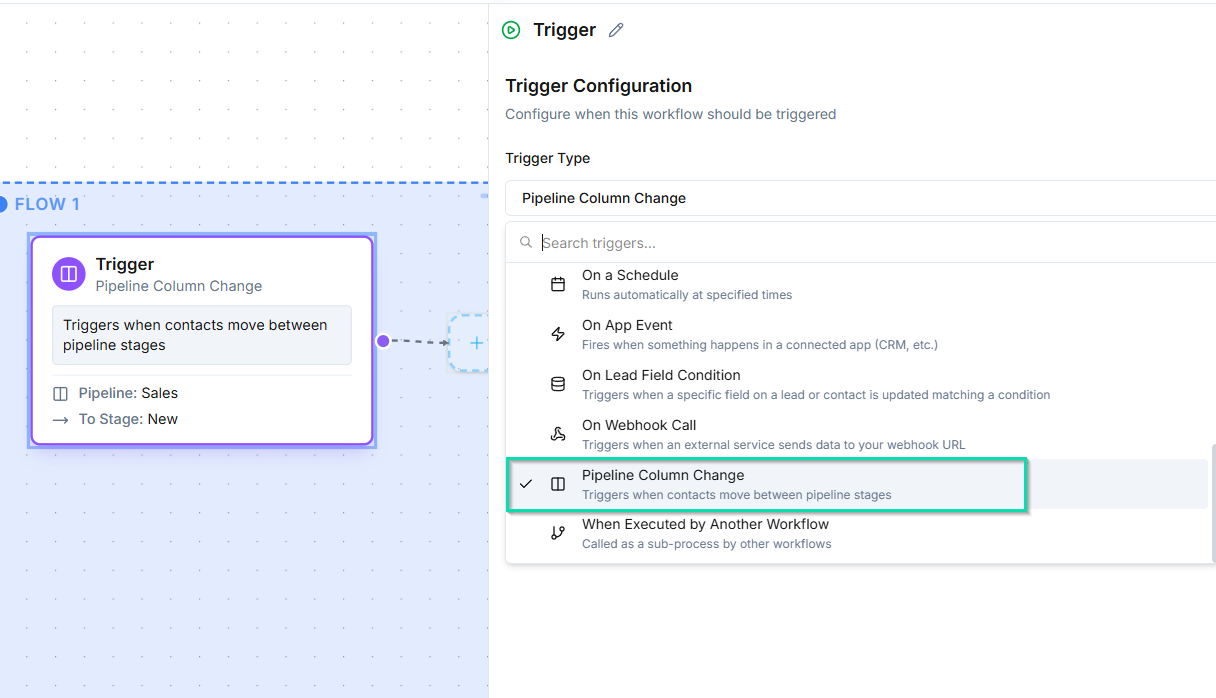Click the green play icon in Trigger header
The width and height of the screenshot is (1216, 698).
pyautogui.click(x=511, y=30)
